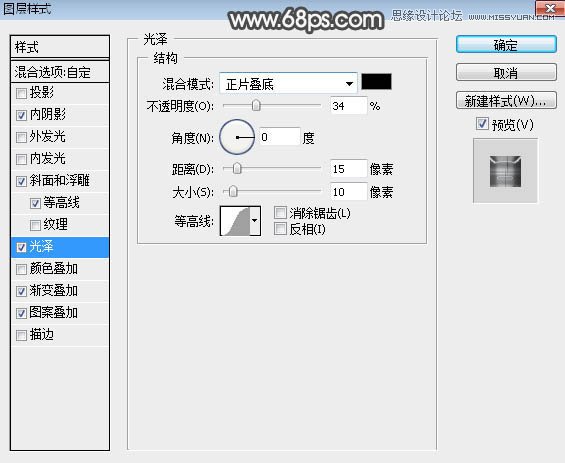This screenshot has width=565, height=463.
Task: Click the 距离 distance slider handle
Action: click(x=237, y=168)
